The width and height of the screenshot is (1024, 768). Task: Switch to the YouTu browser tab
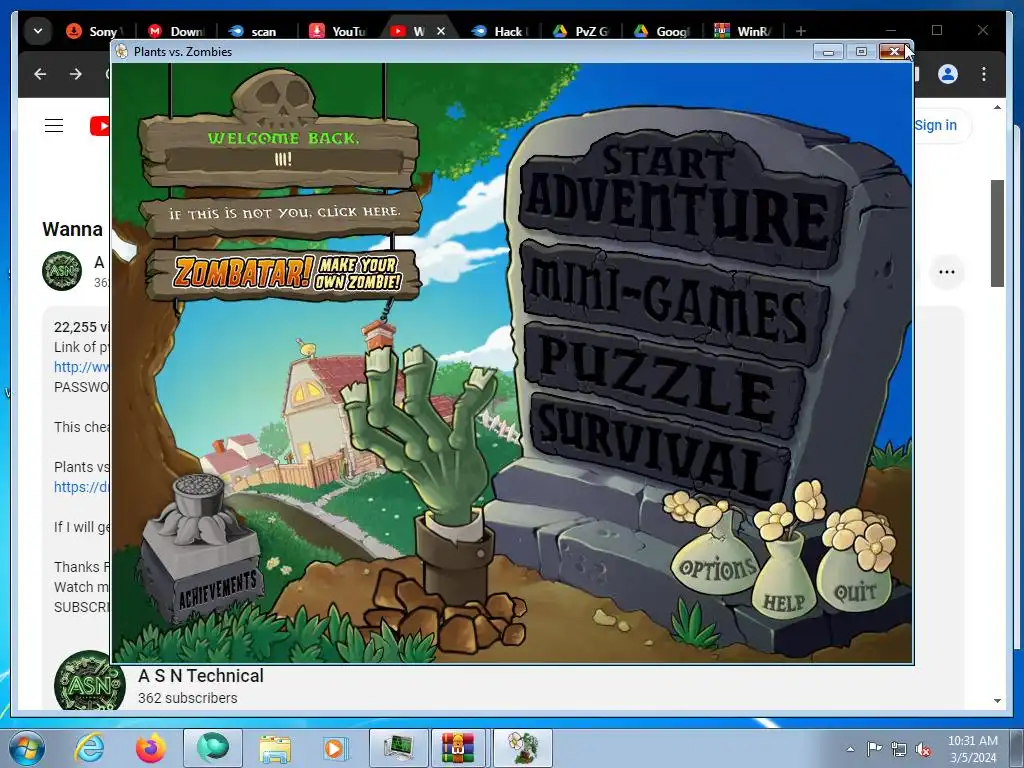338,31
